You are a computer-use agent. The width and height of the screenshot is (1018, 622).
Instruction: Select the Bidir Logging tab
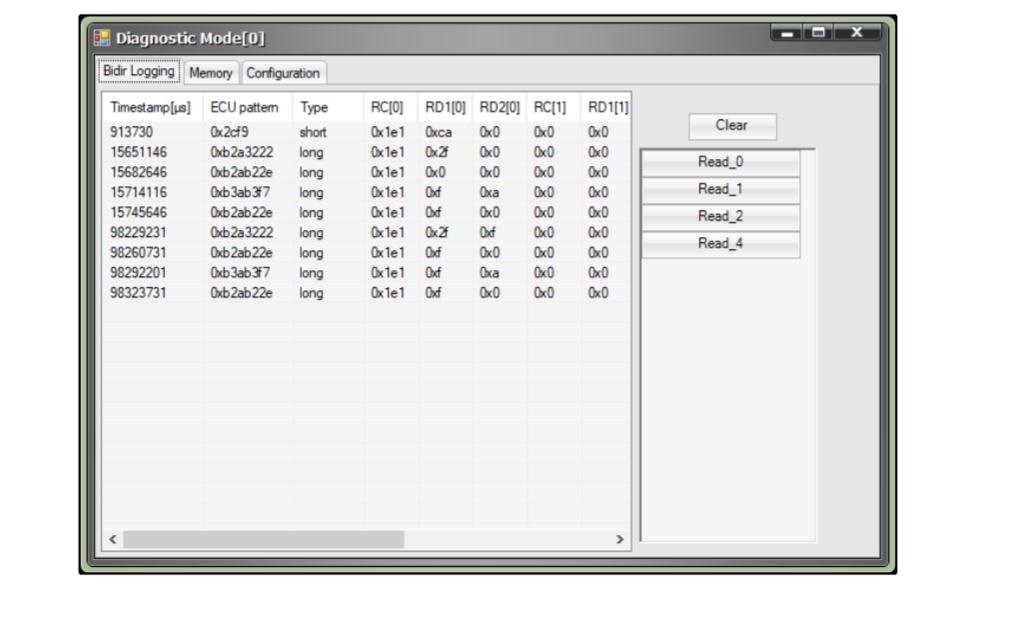click(x=138, y=71)
